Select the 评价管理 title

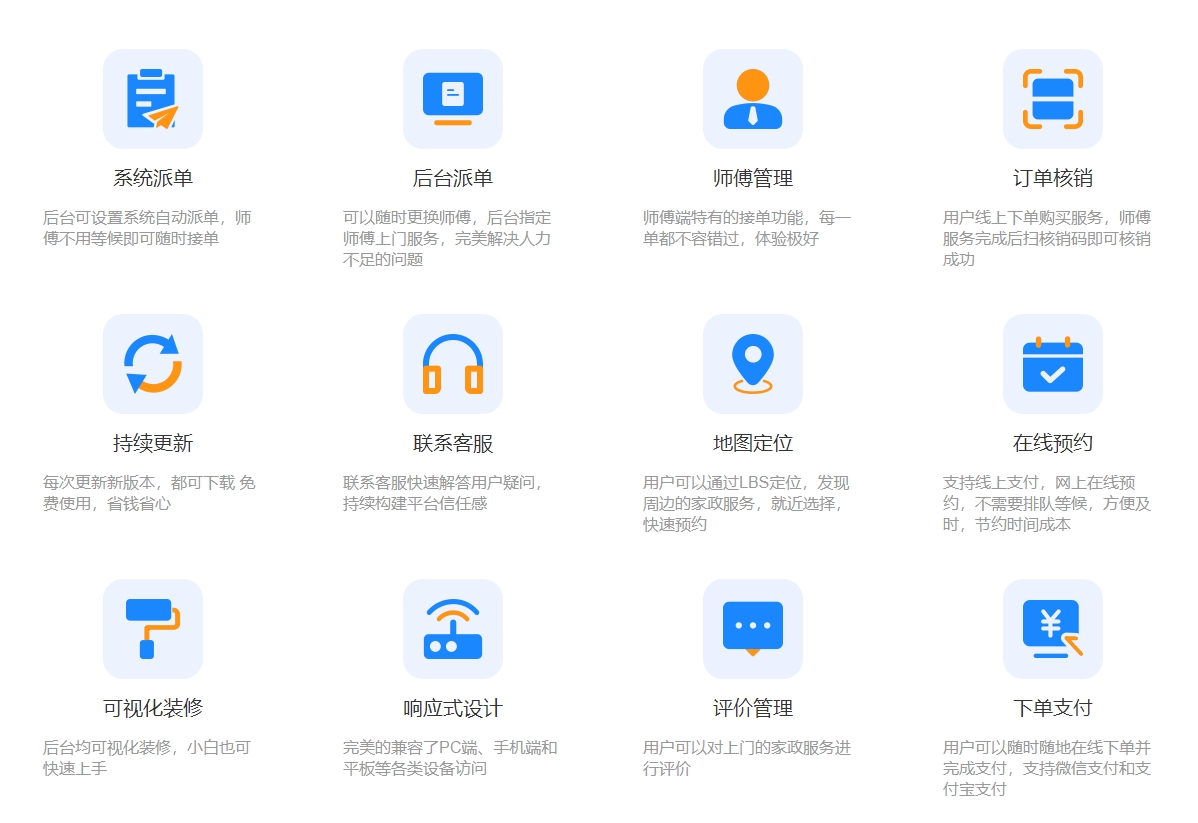753,708
